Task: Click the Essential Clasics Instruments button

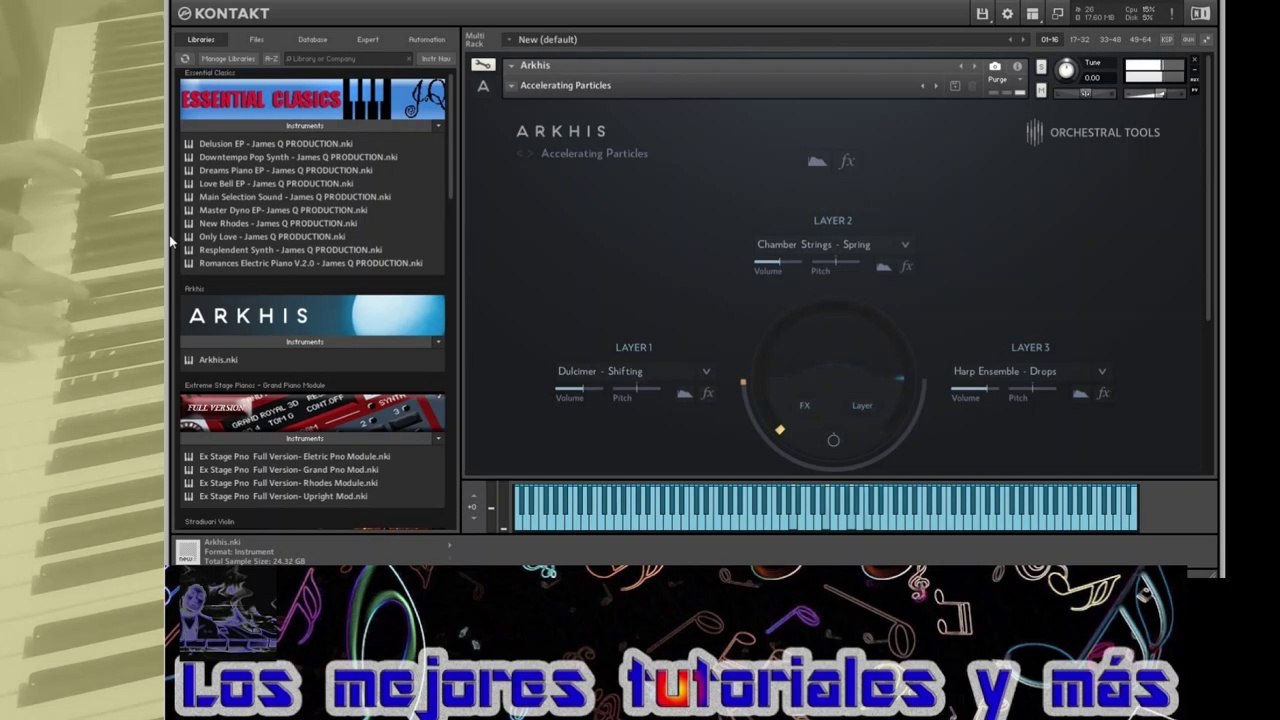Action: (306, 126)
